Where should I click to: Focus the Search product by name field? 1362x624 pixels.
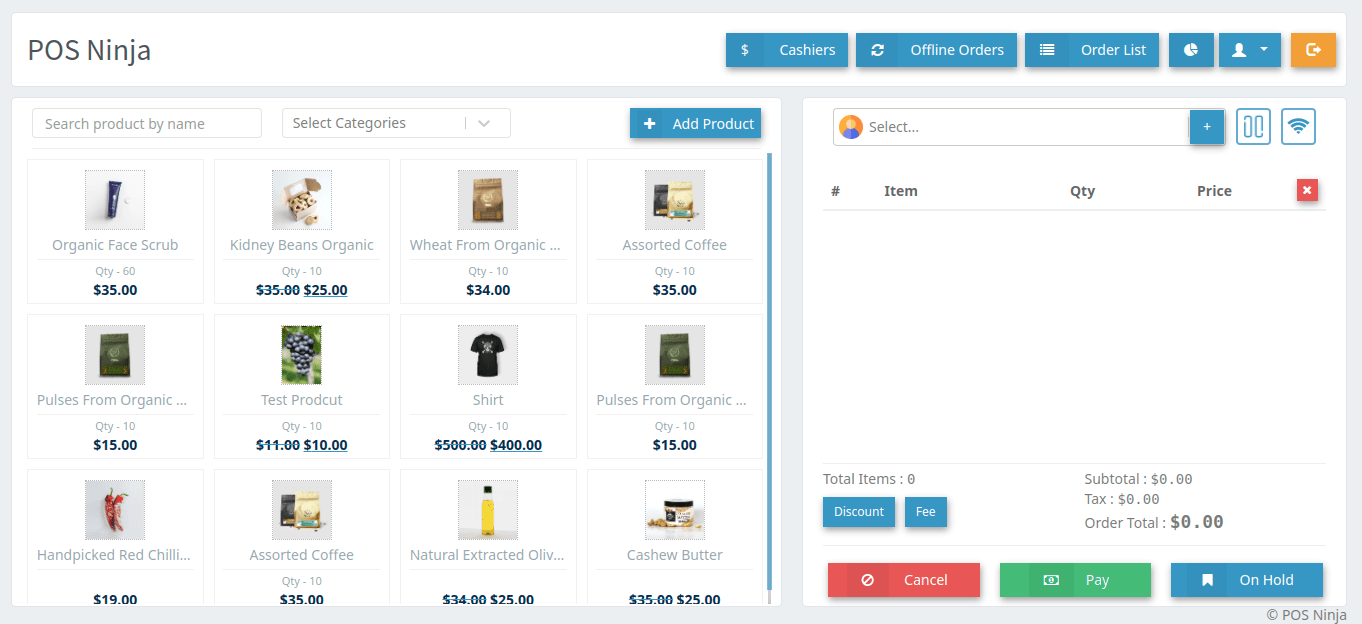pos(147,124)
